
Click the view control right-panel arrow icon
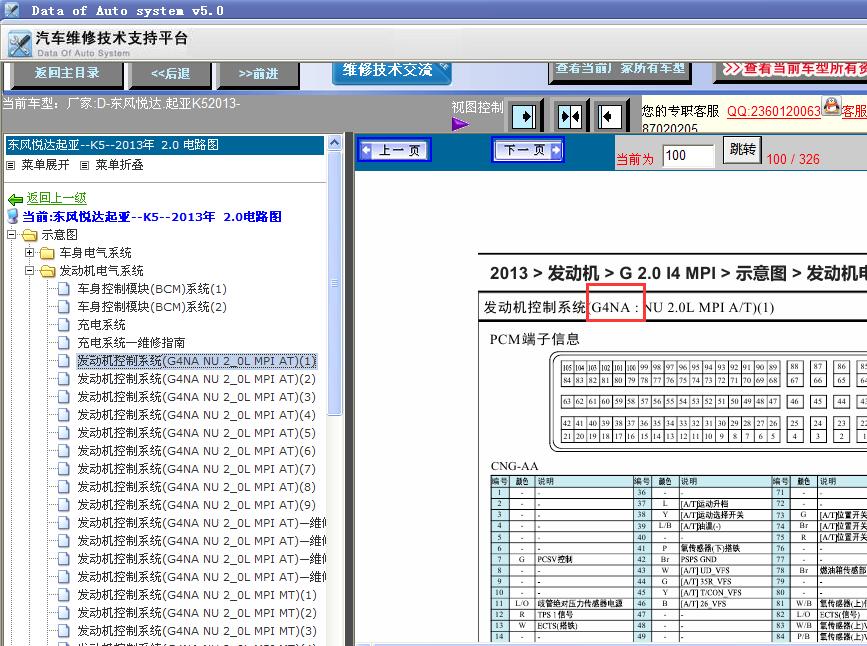610,117
